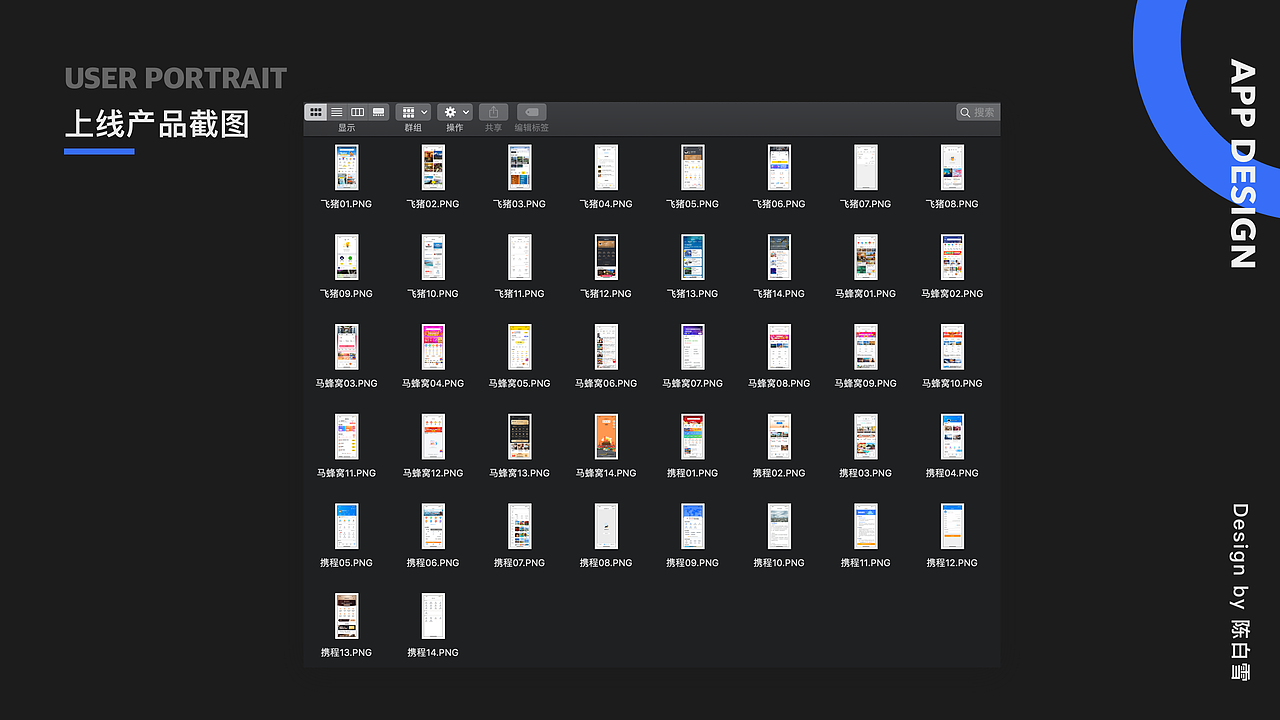The image size is (1280, 720).
Task: Select the 携程06.PNG file thumbnail
Action: click(433, 526)
